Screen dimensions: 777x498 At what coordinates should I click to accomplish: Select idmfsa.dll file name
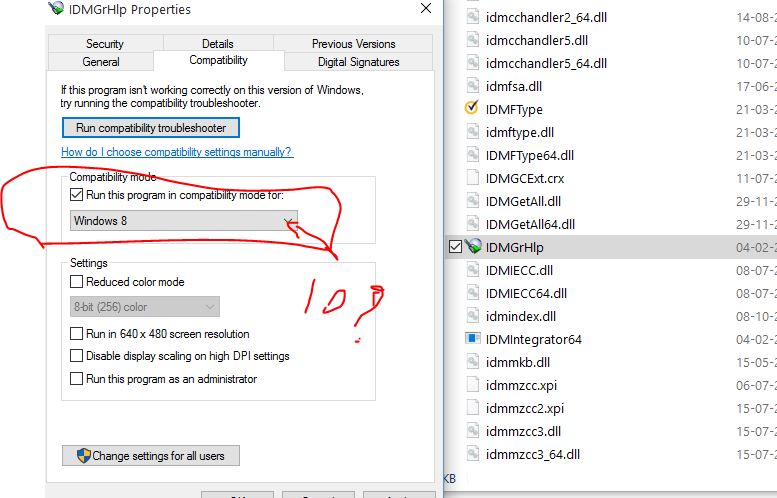(514, 86)
